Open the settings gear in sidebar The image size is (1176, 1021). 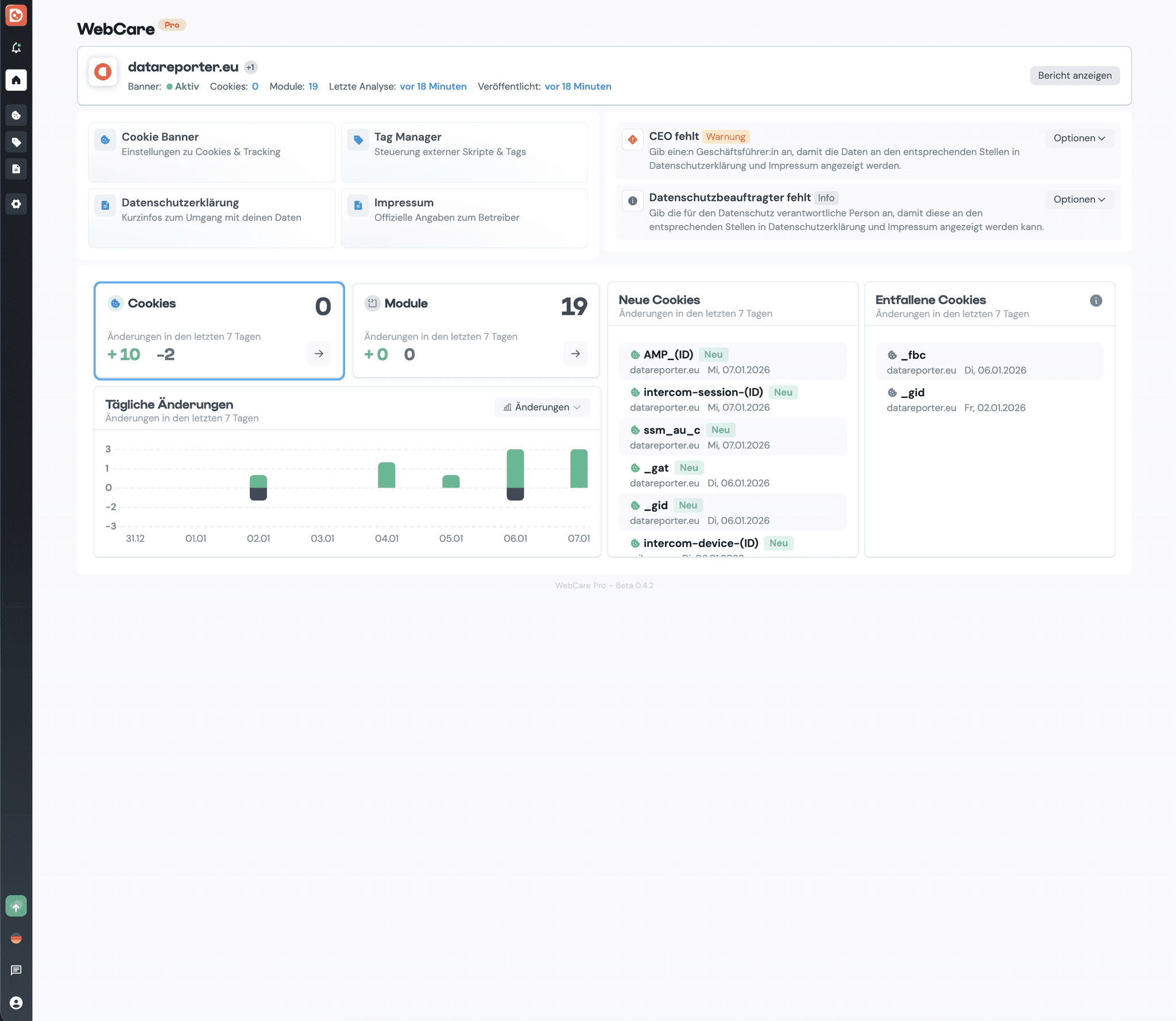tap(16, 204)
